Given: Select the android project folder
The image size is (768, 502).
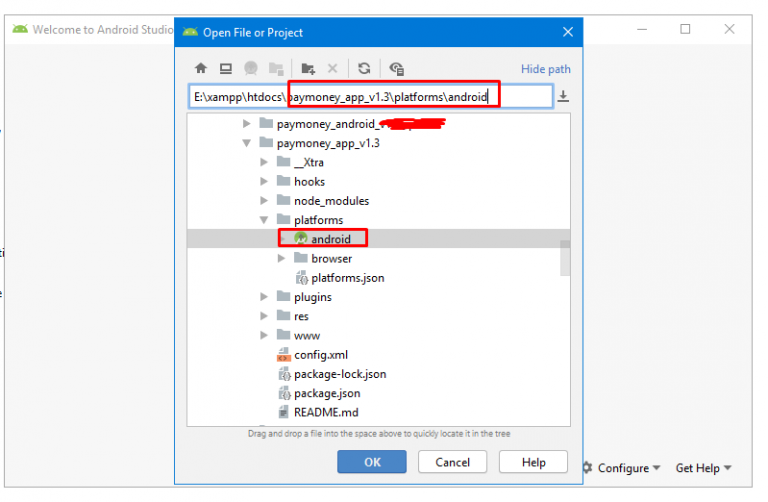Looking at the screenshot, I should 330,239.
